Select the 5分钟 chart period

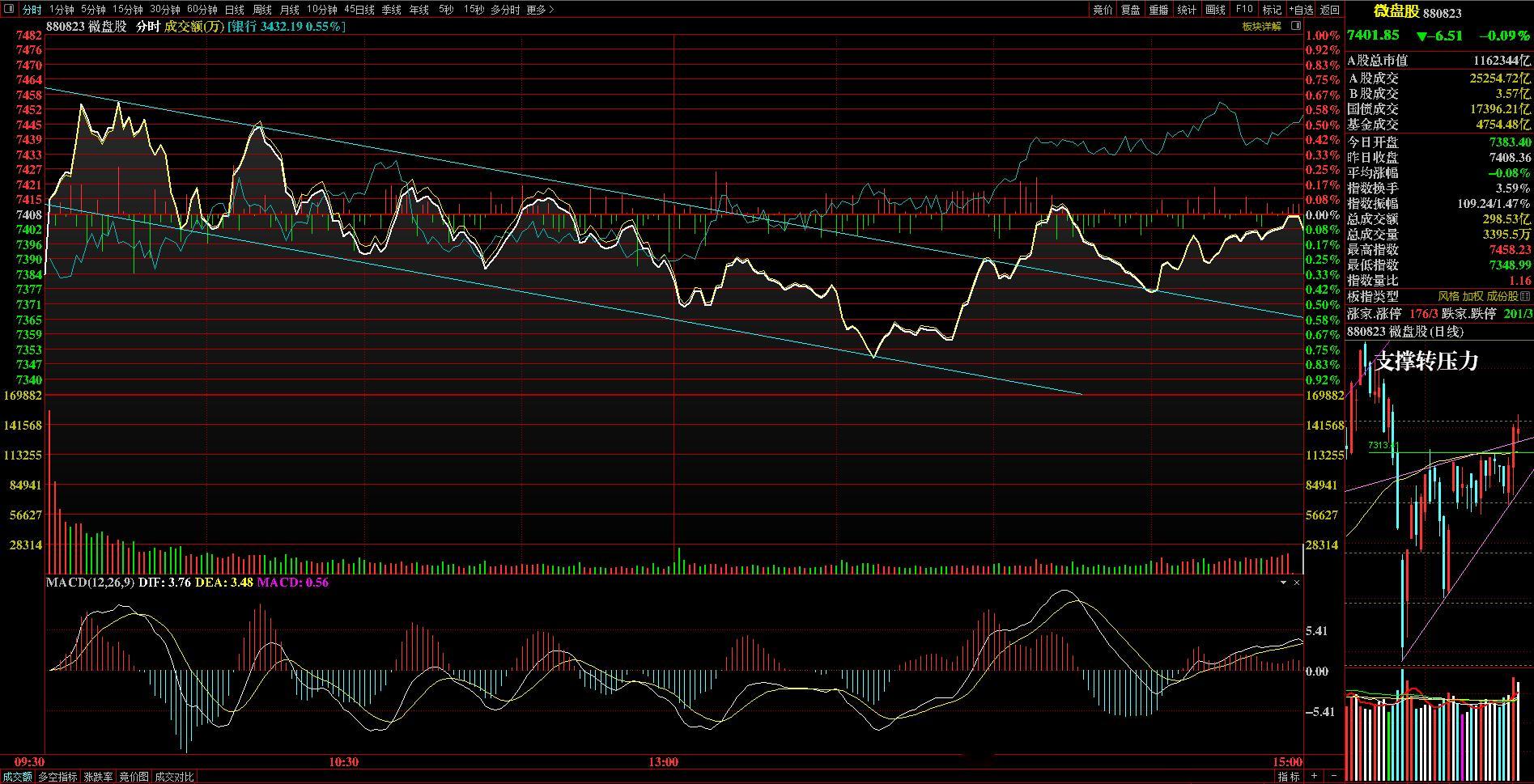(x=93, y=10)
